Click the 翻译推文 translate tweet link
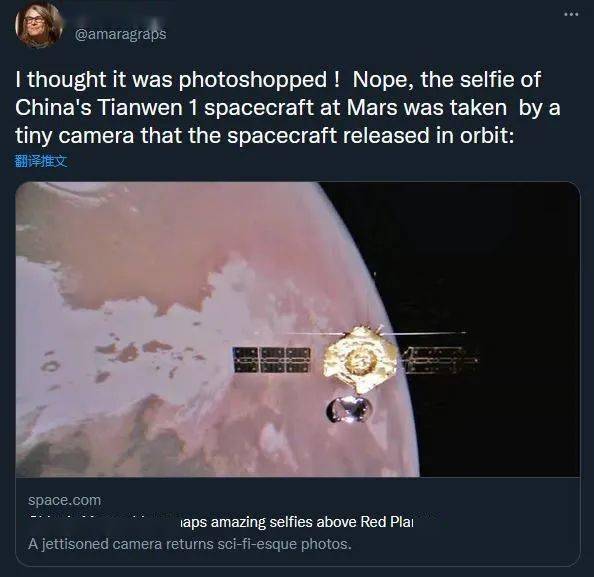 [x=41, y=161]
